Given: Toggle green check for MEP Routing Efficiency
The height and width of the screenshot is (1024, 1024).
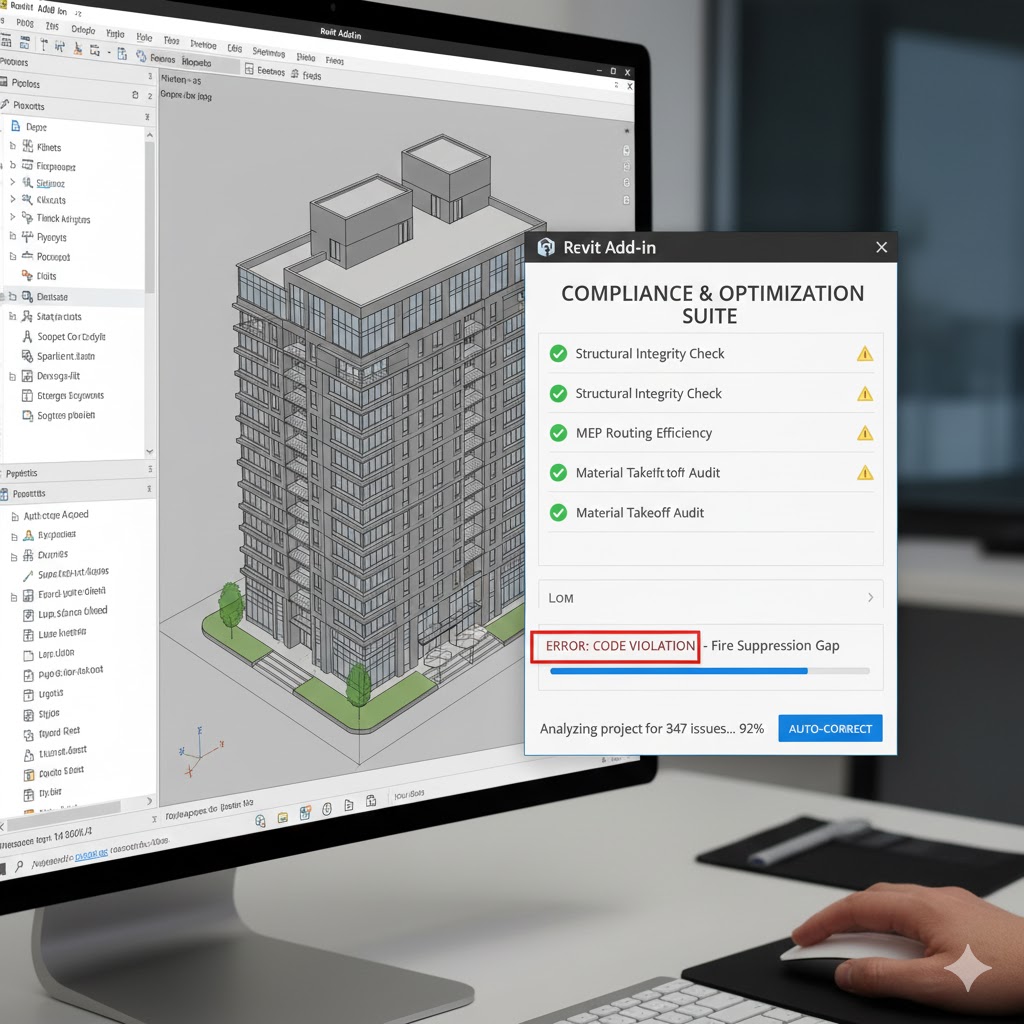Looking at the screenshot, I should pyautogui.click(x=558, y=433).
